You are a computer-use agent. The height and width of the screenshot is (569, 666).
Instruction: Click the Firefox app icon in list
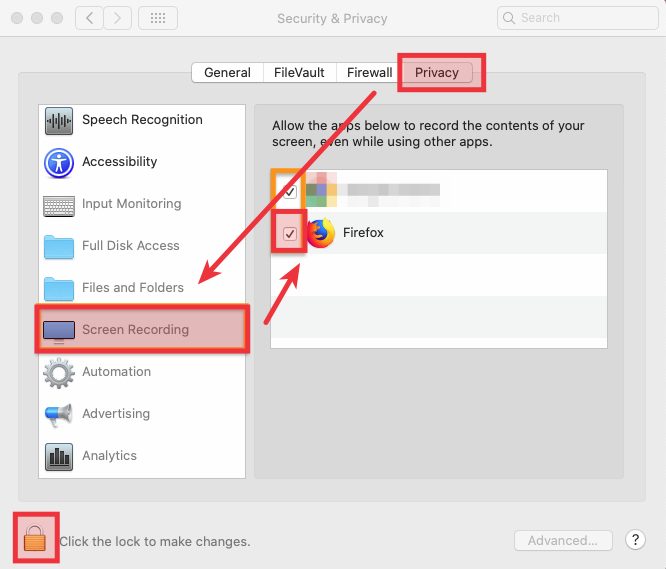coord(320,233)
